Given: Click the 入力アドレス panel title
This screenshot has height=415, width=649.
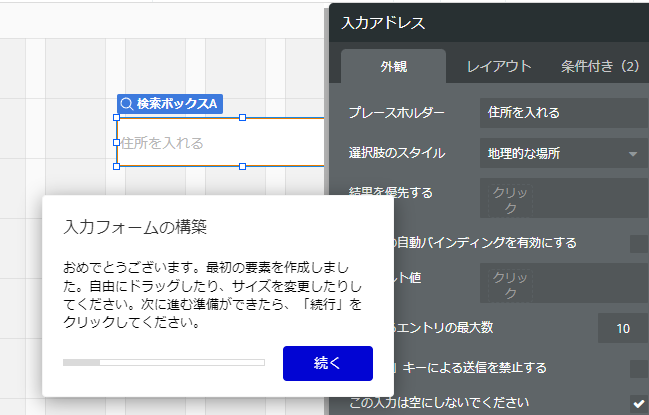Looking at the screenshot, I should 383,23.
